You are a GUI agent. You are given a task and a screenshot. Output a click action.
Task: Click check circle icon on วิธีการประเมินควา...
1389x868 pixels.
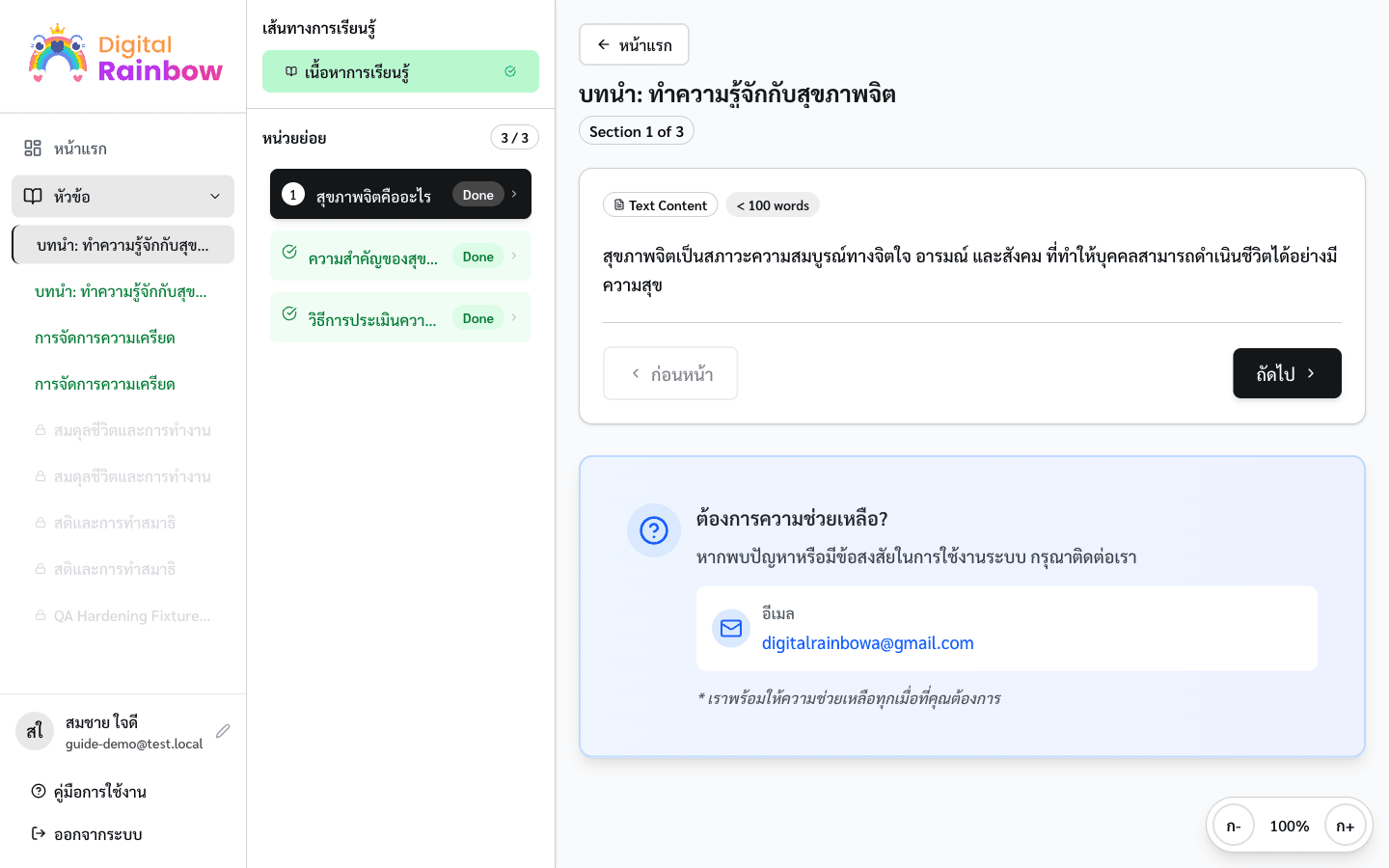pyautogui.click(x=289, y=313)
